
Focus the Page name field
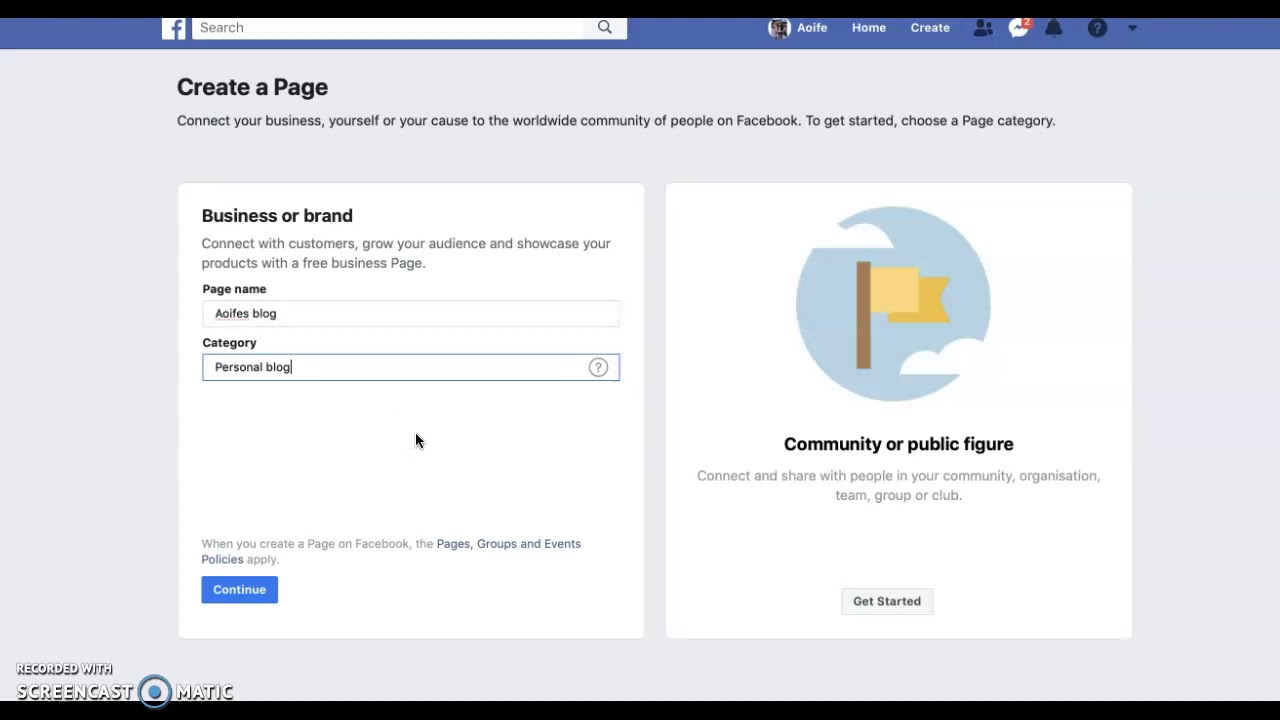pyautogui.click(x=411, y=313)
